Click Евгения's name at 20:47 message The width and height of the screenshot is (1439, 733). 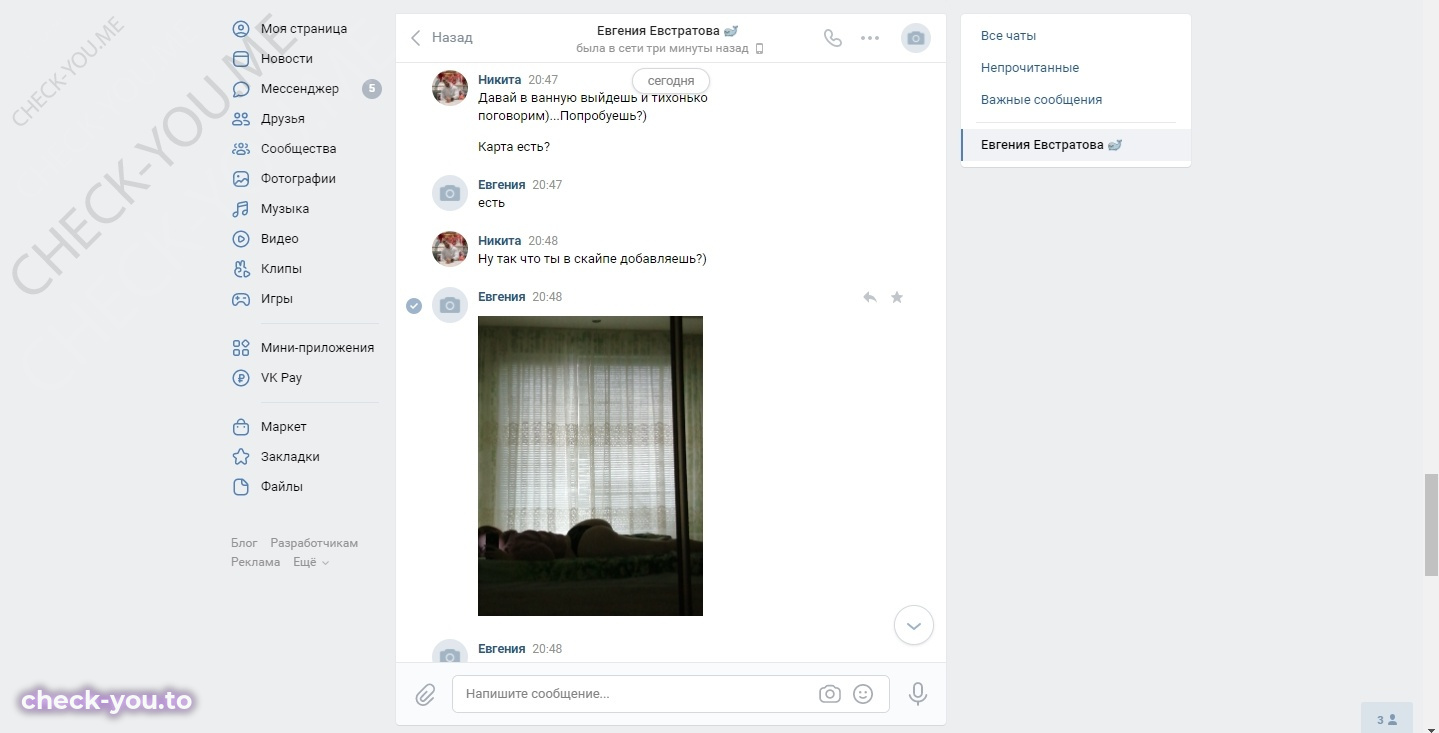tap(501, 185)
